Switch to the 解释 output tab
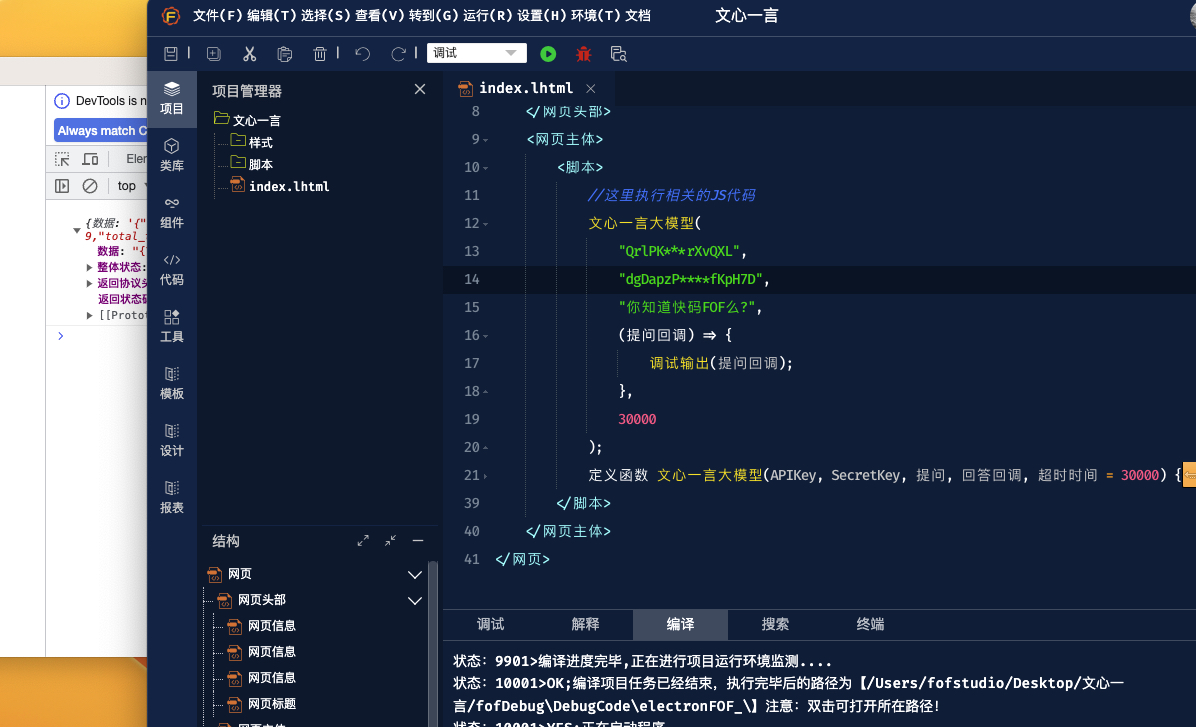Screen dimensions: 1196x727 tap(585, 624)
